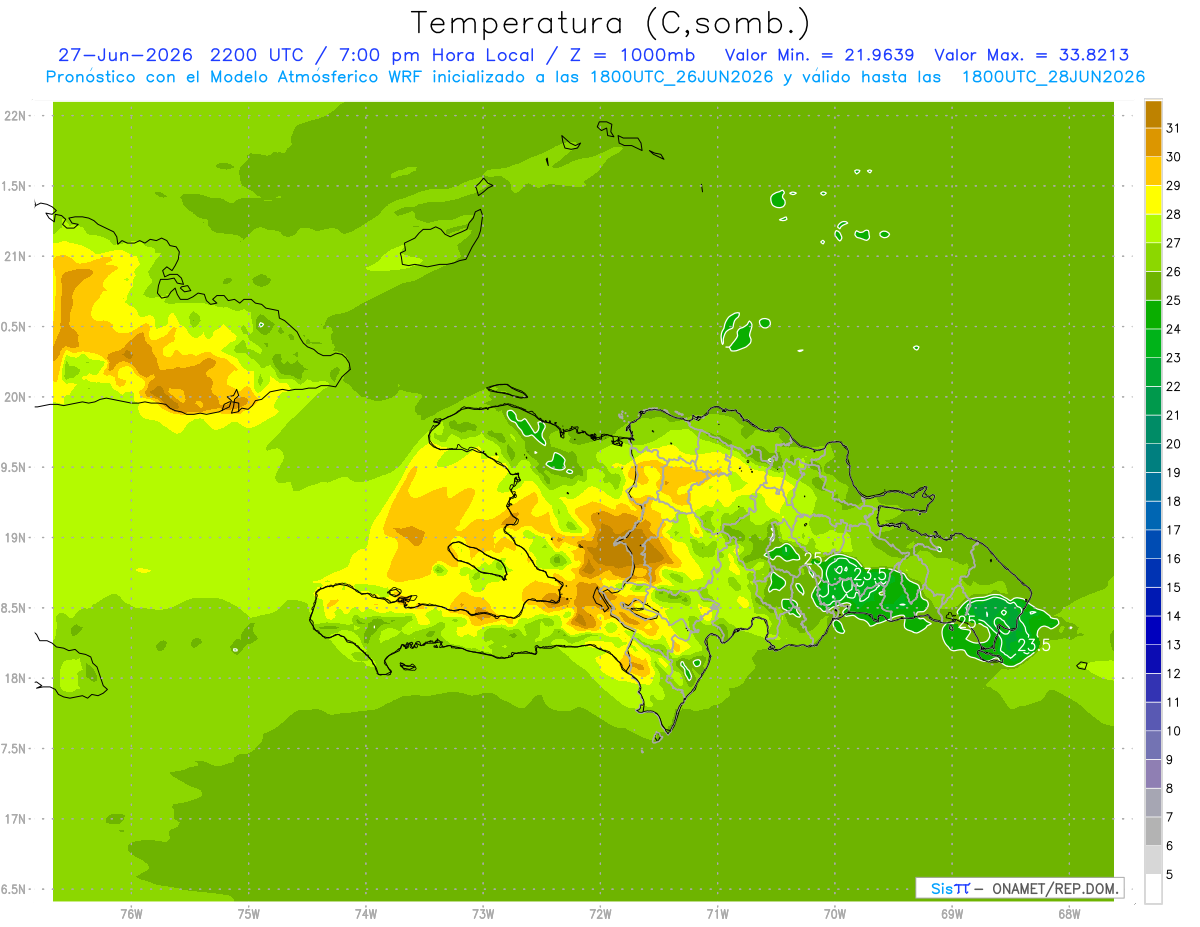Pick the purple colorbar segment between 9 and 10
This screenshot has height=927, width=1200.
click(1153, 744)
